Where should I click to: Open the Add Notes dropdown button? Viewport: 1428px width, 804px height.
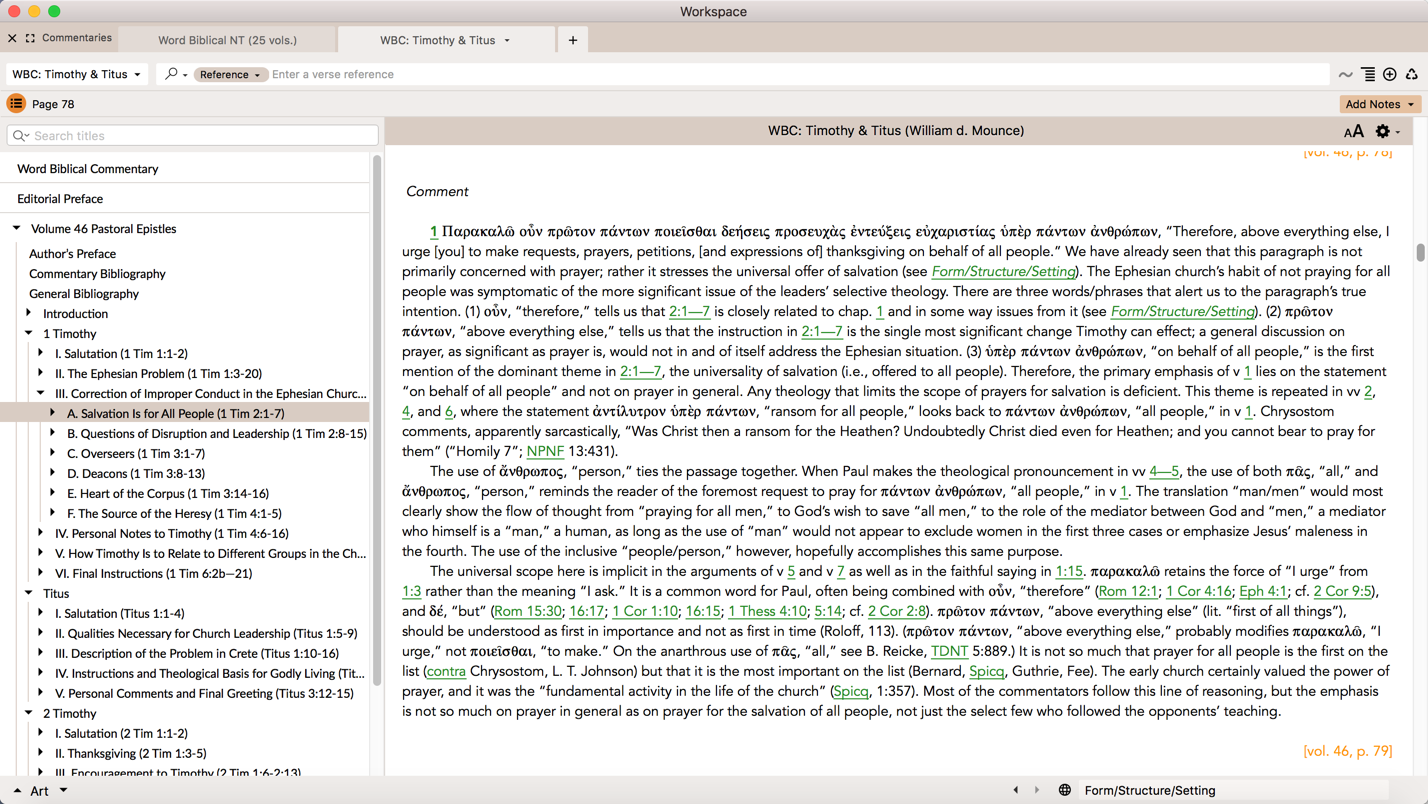coord(1380,104)
